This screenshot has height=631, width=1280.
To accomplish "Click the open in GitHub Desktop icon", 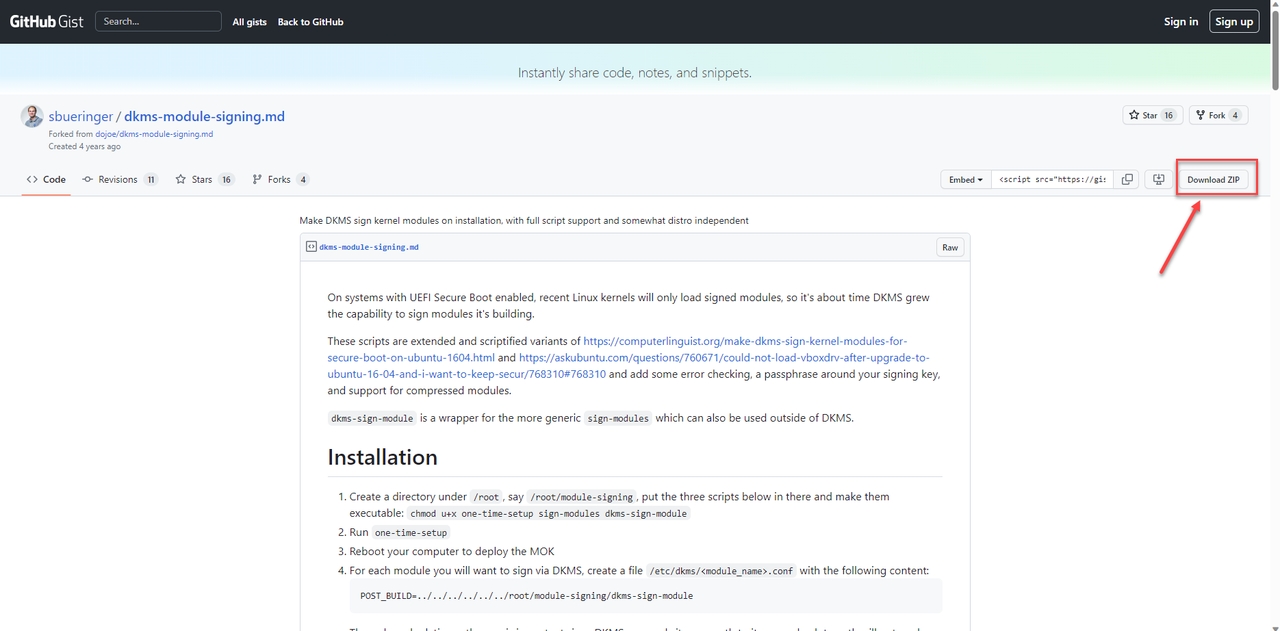I will pyautogui.click(x=1159, y=180).
